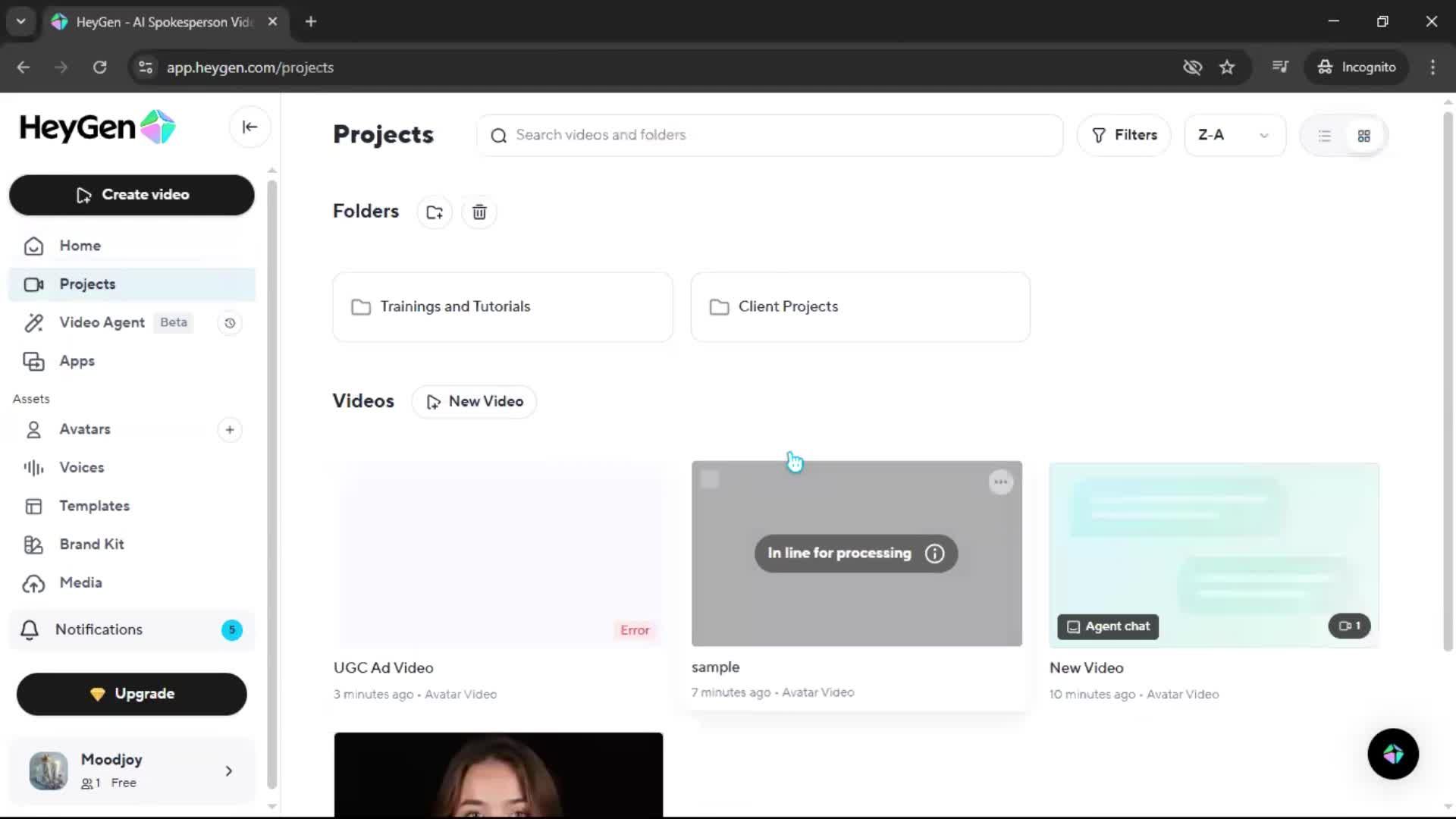This screenshot has height=819, width=1456.
Task: Click the search videos and folders field
Action: [x=770, y=135]
